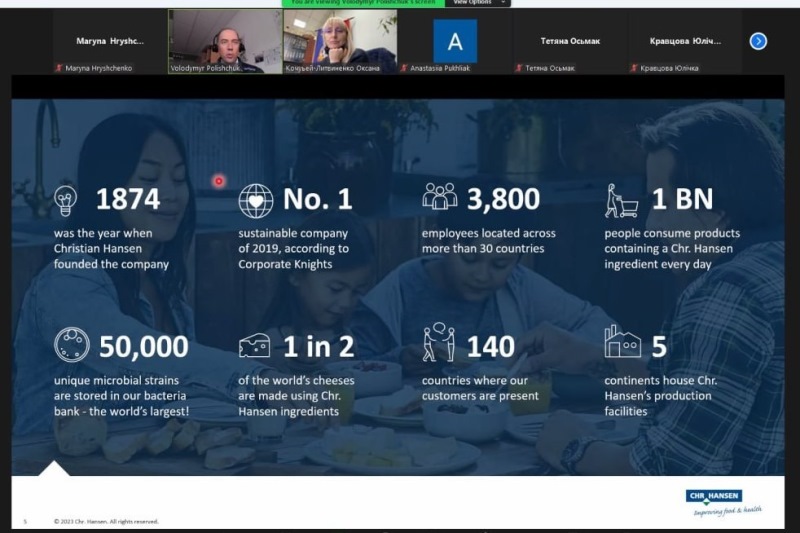Click the '3,800' heading text
This screenshot has height=533, width=800.
click(503, 199)
